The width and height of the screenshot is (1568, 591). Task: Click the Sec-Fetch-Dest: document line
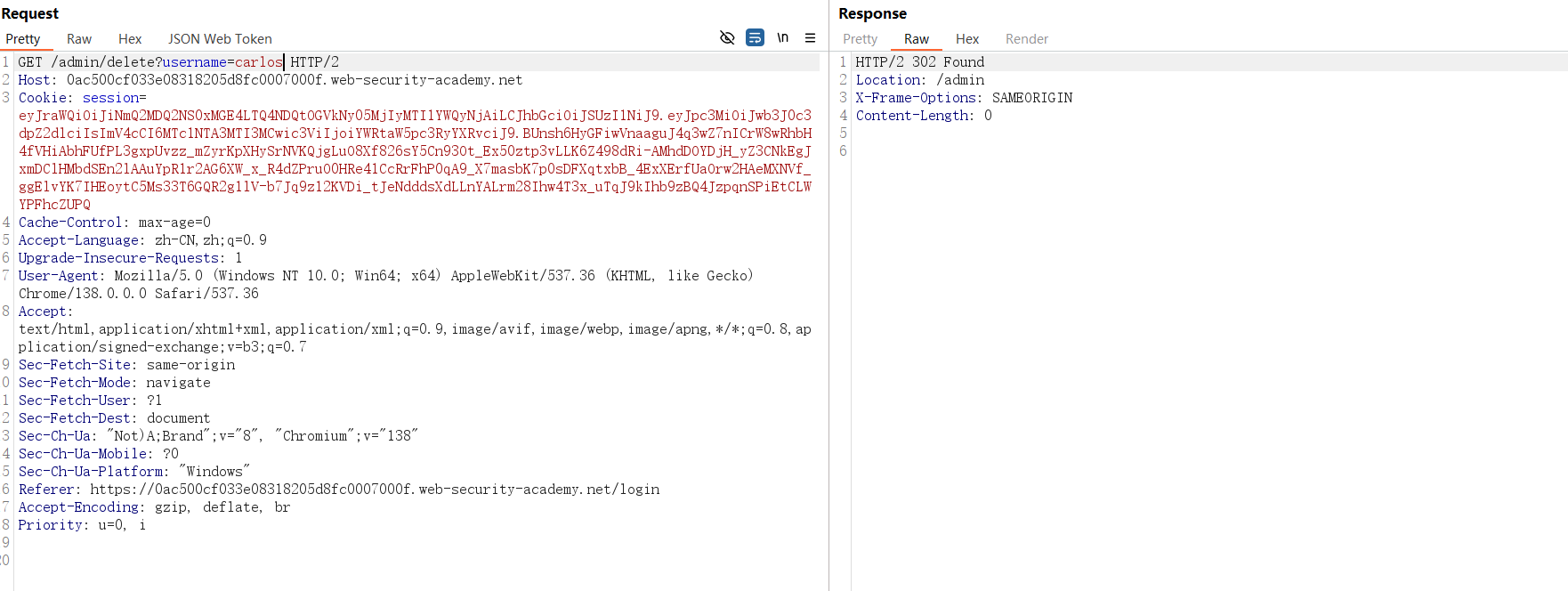(x=115, y=418)
